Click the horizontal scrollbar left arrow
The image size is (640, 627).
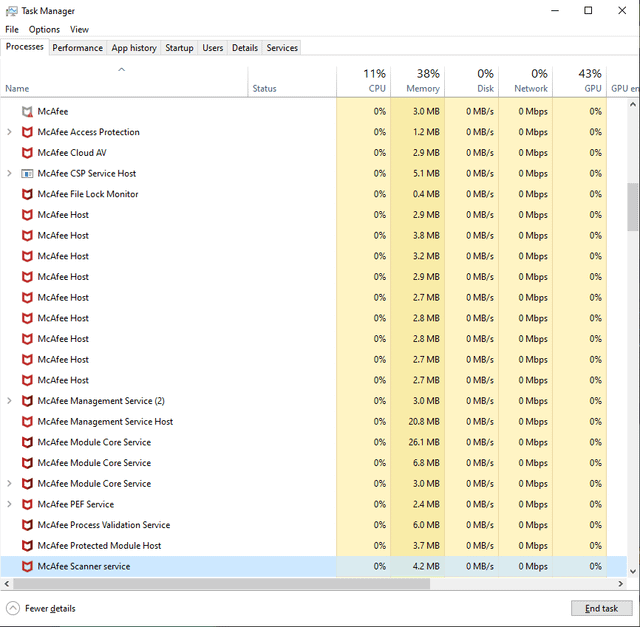coord(7,584)
